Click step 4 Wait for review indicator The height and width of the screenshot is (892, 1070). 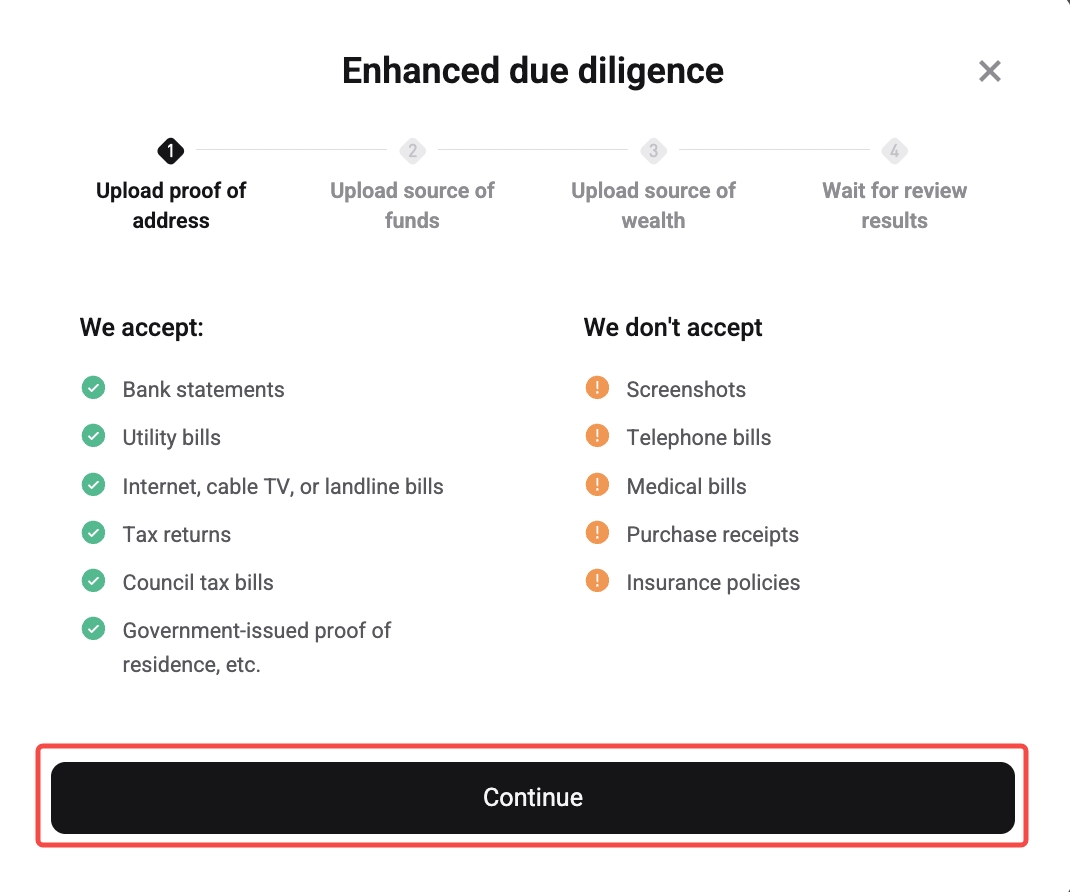pyautogui.click(x=894, y=151)
